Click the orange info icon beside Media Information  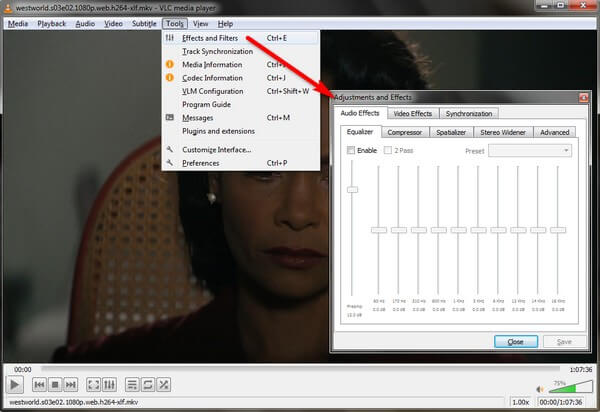click(x=170, y=64)
